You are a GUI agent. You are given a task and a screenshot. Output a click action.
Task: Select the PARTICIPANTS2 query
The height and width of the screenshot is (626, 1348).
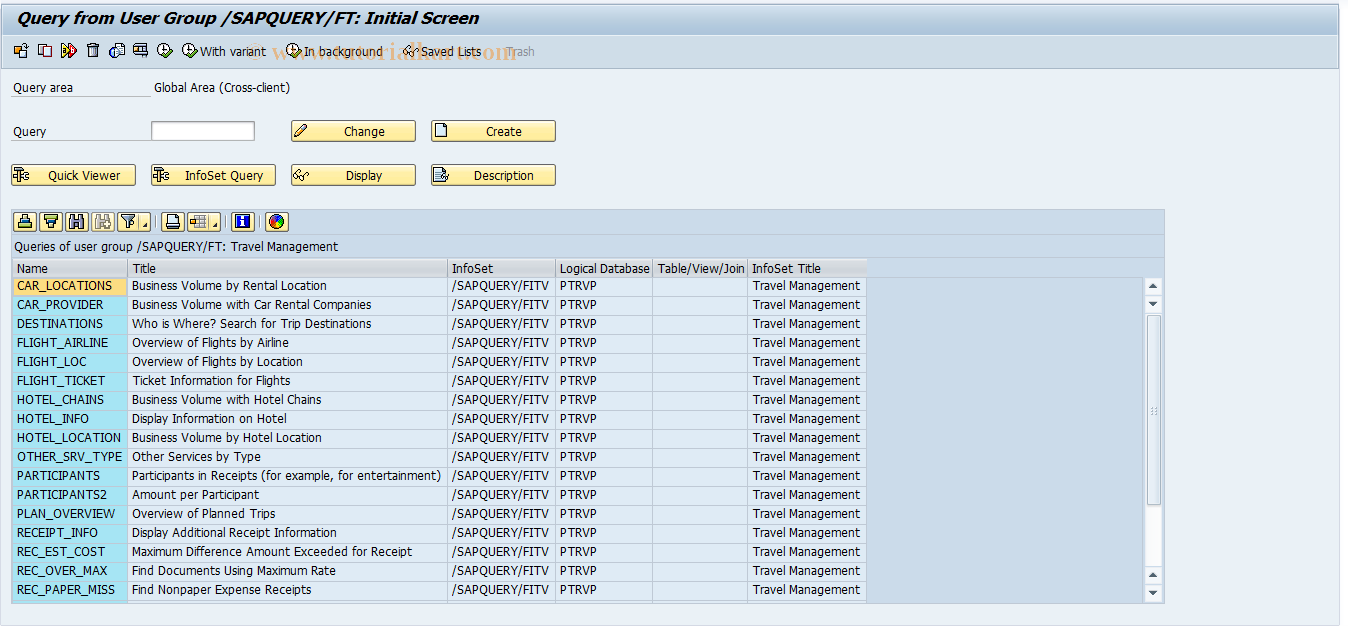(x=70, y=495)
